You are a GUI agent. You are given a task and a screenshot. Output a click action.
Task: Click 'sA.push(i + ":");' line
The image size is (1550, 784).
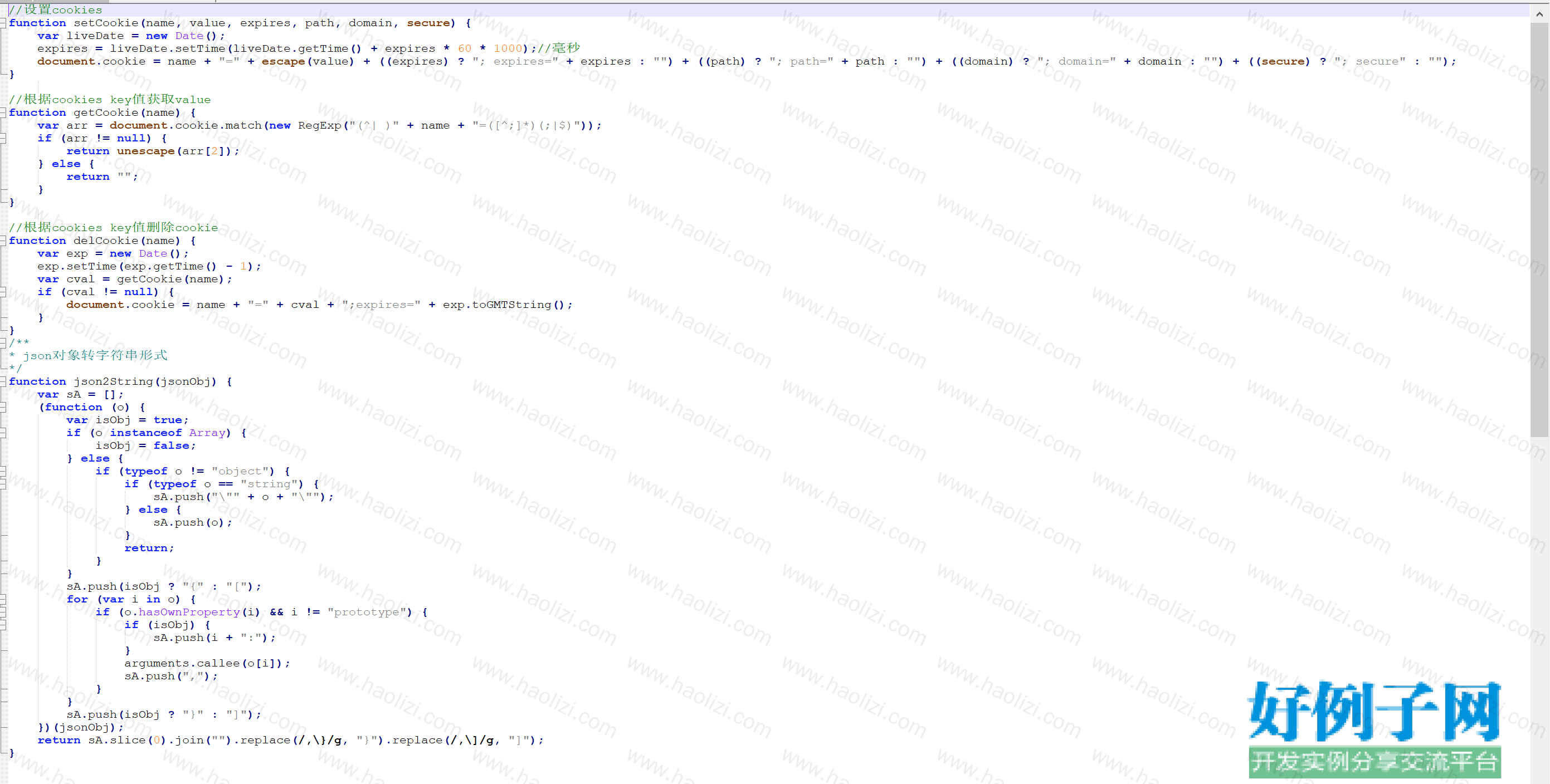coord(214,638)
